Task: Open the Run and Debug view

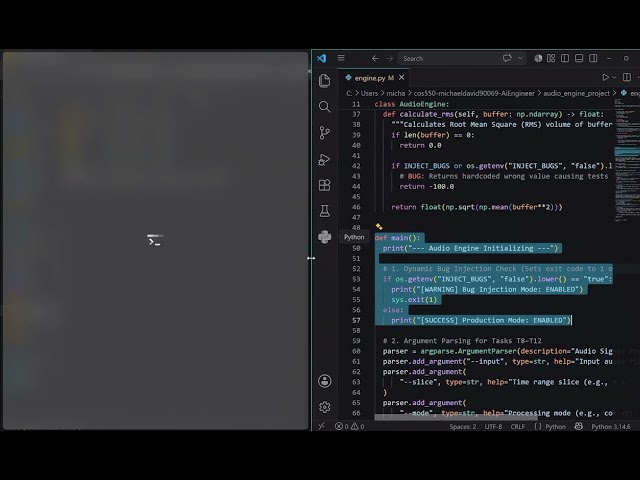Action: click(x=324, y=159)
